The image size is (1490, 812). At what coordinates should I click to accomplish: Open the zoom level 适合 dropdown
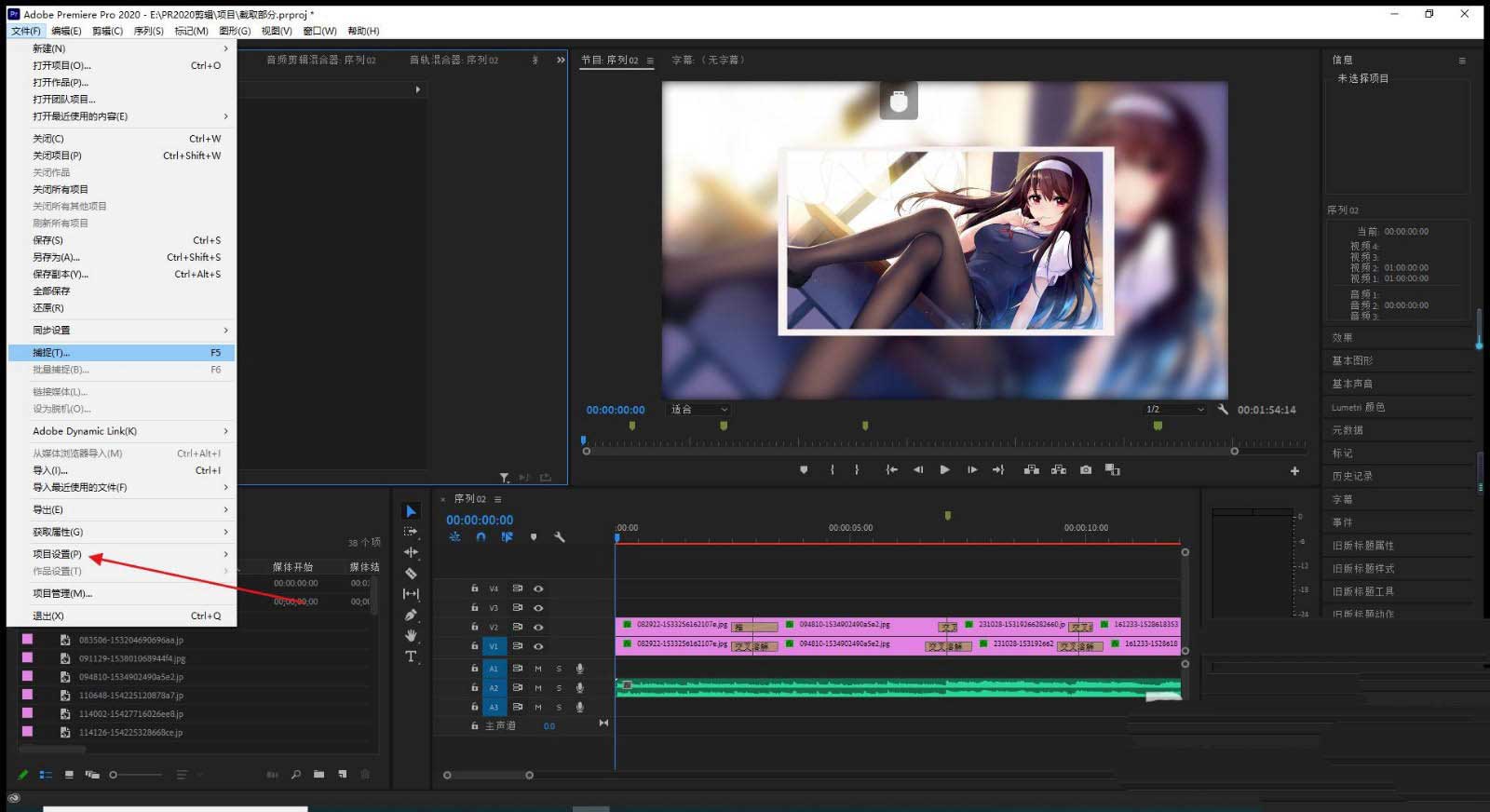pyautogui.click(x=699, y=410)
